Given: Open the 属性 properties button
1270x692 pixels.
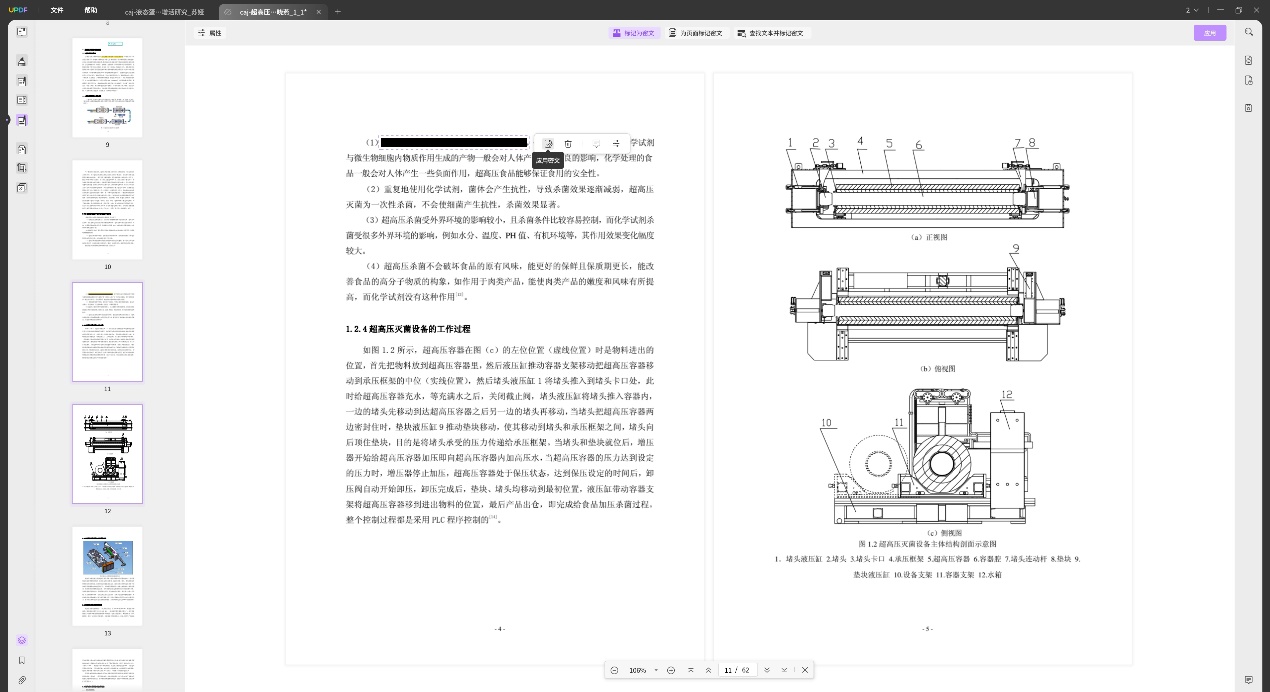Looking at the screenshot, I should tap(210, 33).
